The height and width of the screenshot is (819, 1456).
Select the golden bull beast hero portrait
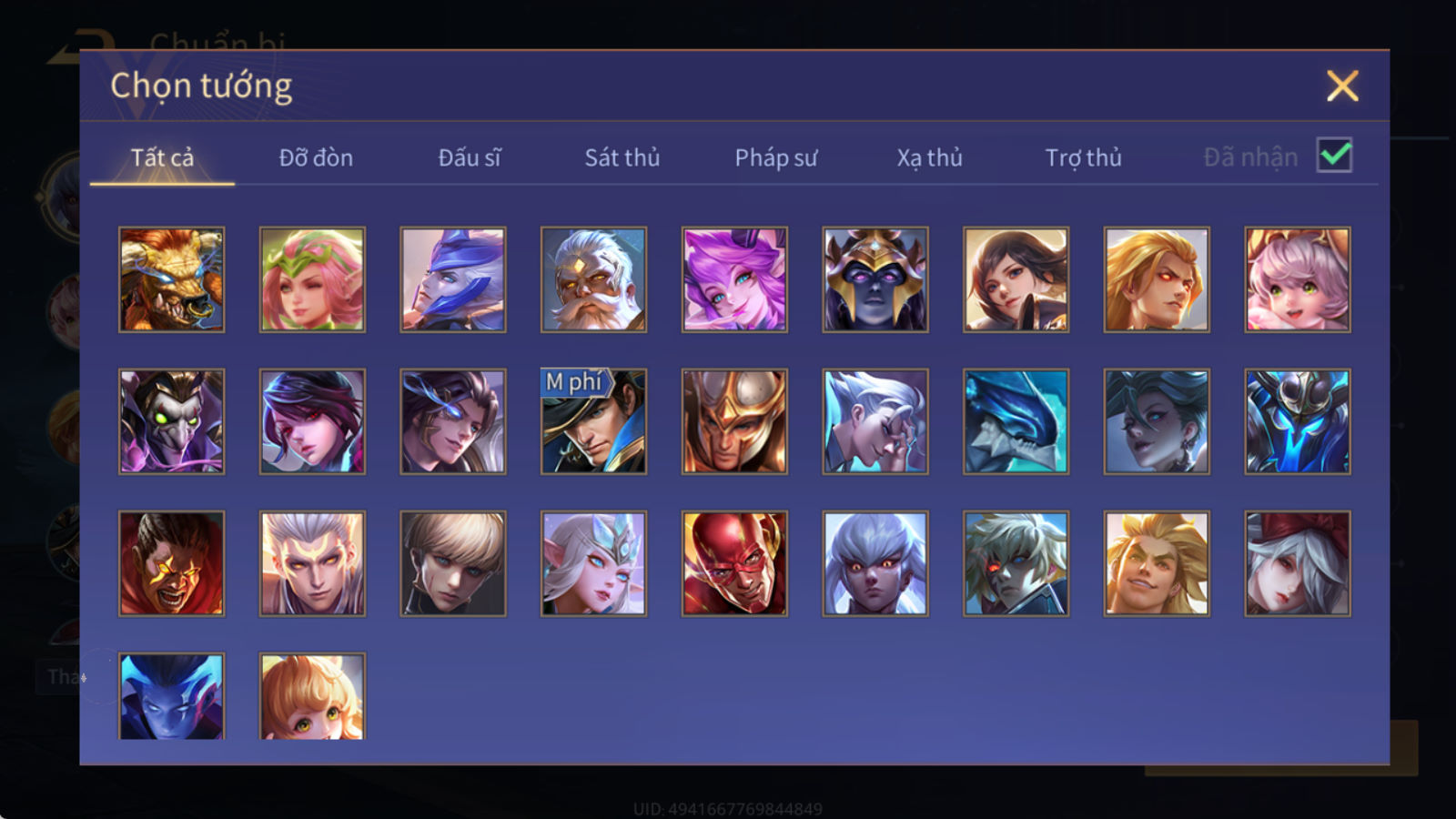click(171, 279)
